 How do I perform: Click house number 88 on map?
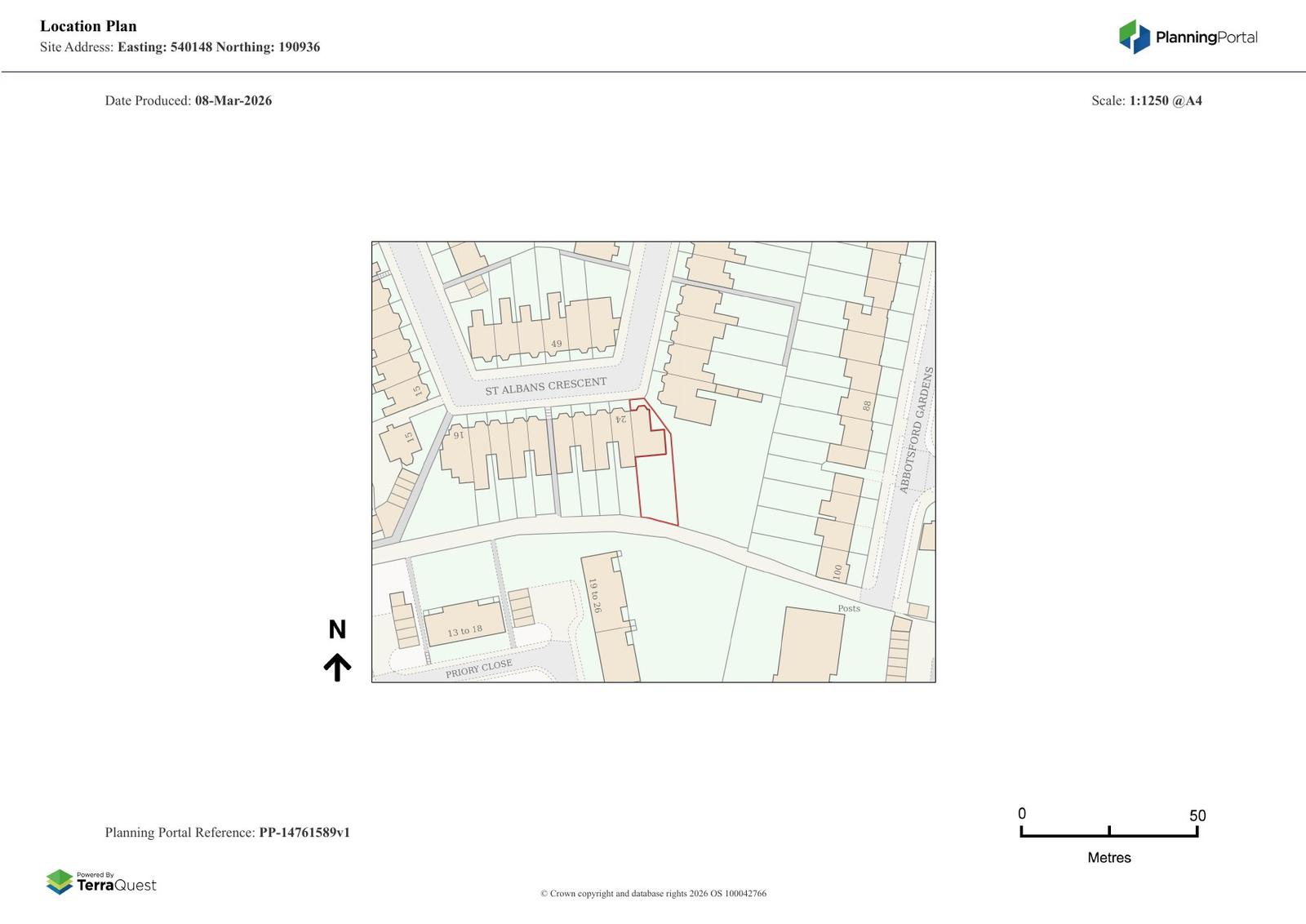click(866, 405)
